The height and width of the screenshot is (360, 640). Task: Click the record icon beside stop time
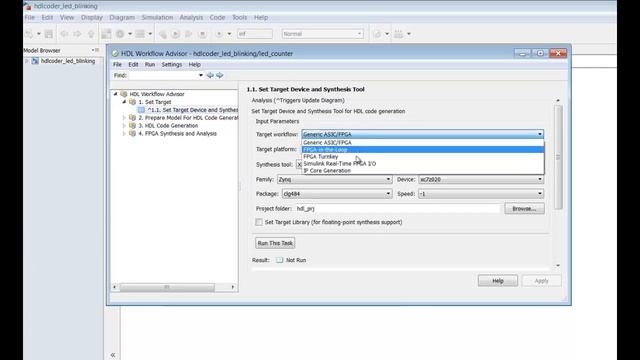[219, 34]
